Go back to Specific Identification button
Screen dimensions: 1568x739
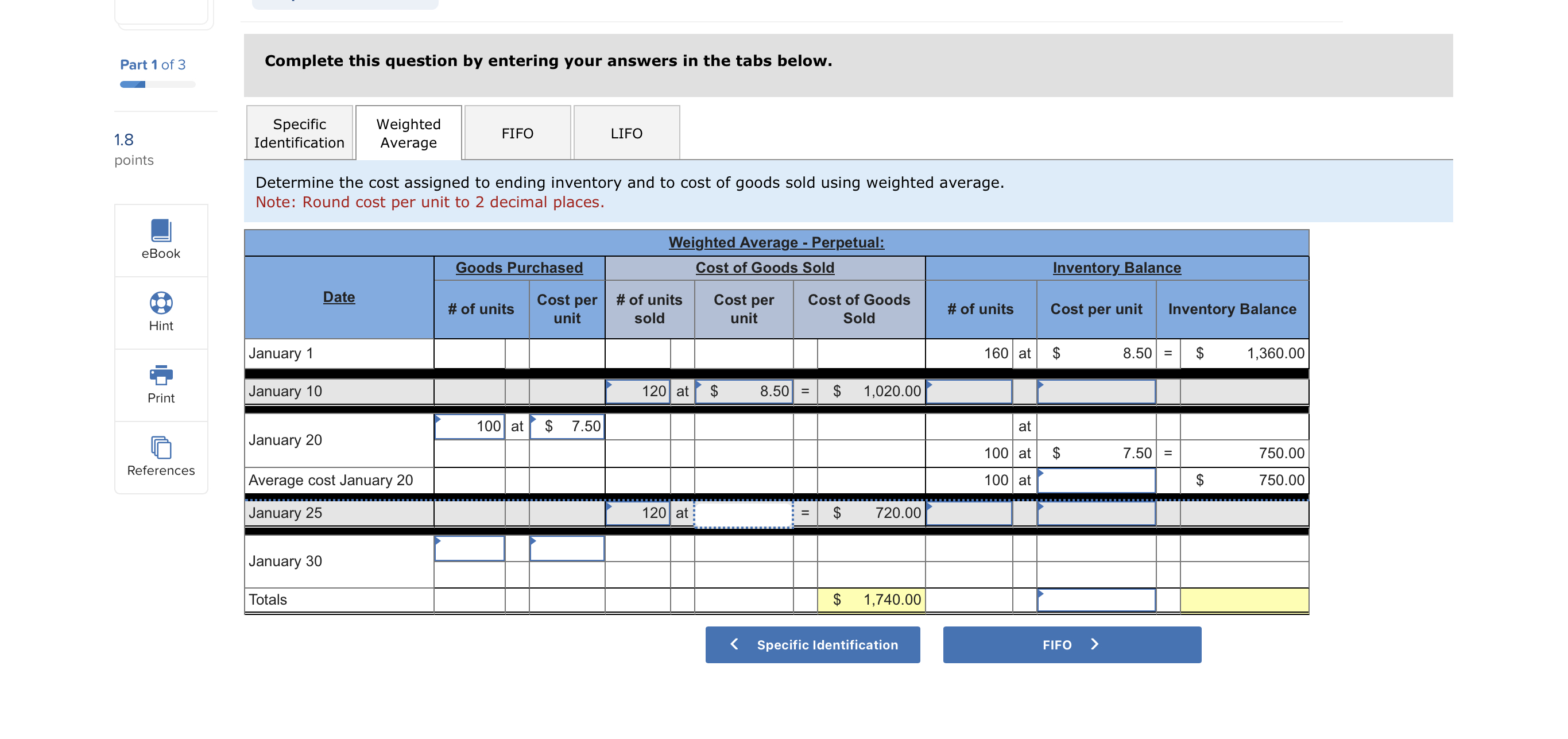pos(812,644)
